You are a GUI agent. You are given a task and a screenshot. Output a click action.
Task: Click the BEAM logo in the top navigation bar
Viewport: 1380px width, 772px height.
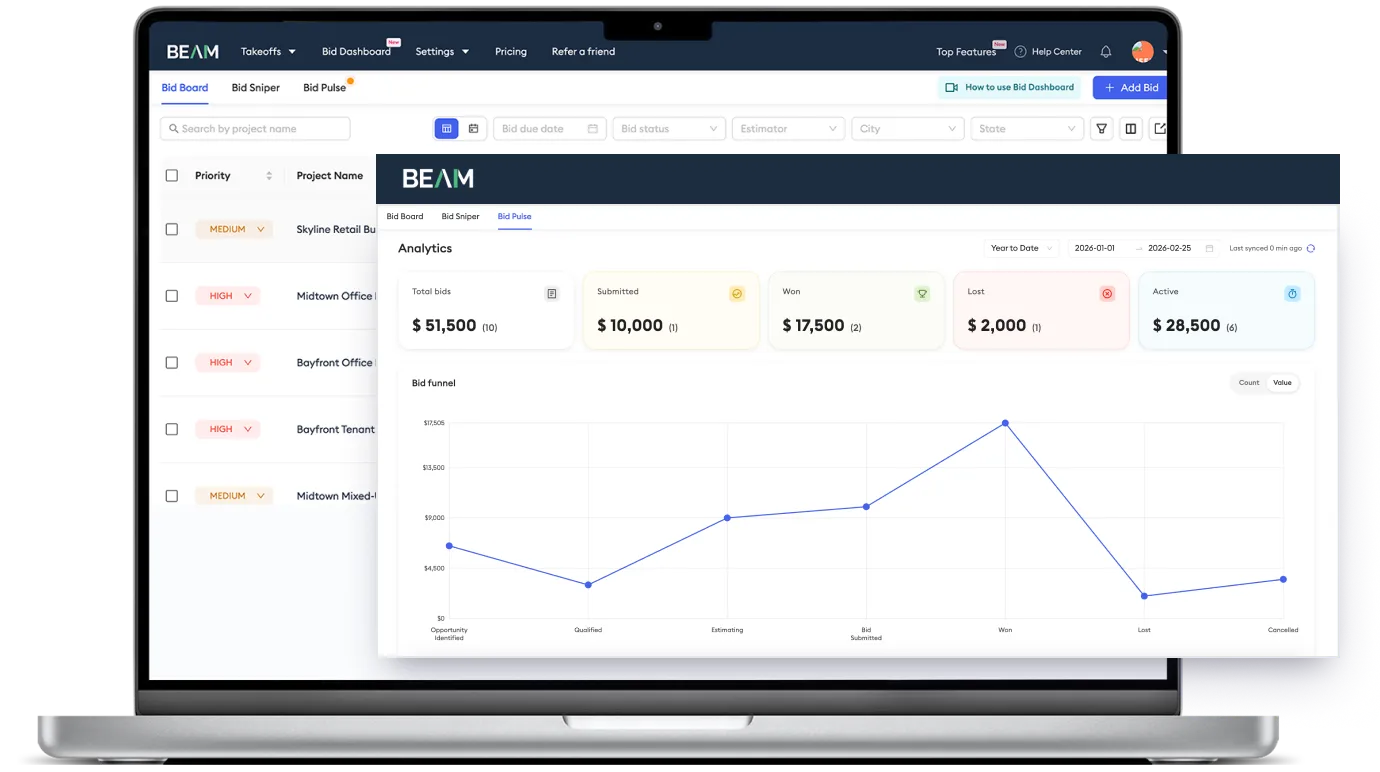(x=192, y=52)
